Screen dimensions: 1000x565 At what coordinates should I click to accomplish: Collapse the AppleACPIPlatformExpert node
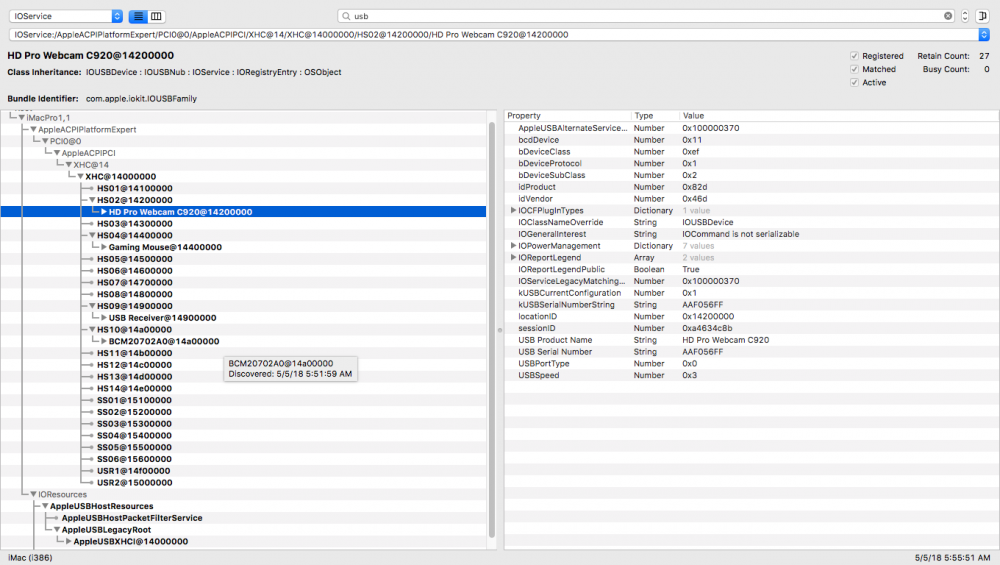coord(33,129)
